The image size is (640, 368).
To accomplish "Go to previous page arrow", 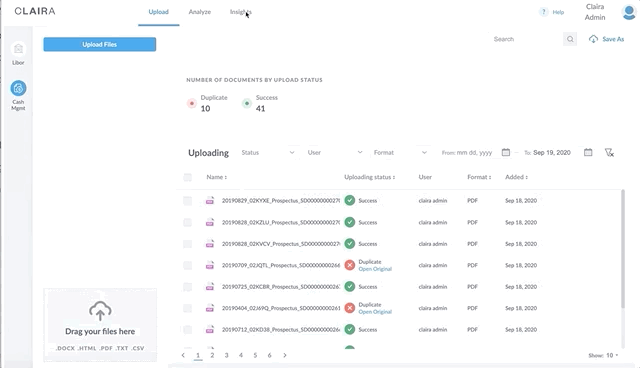I will click(x=183, y=355).
